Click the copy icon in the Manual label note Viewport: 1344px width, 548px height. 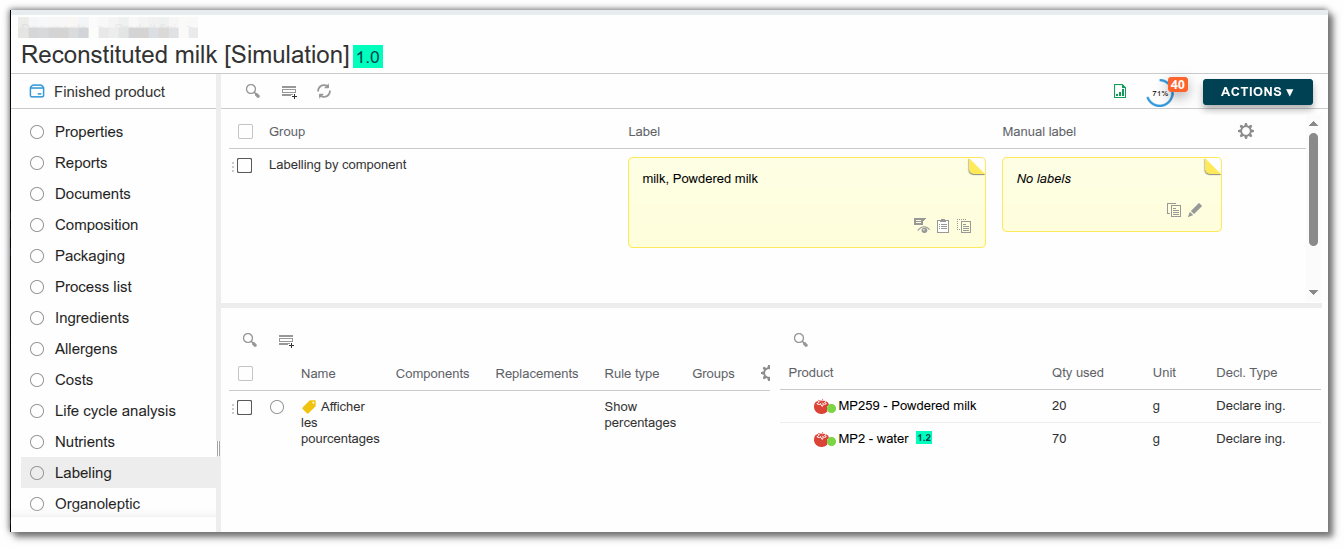(1174, 210)
